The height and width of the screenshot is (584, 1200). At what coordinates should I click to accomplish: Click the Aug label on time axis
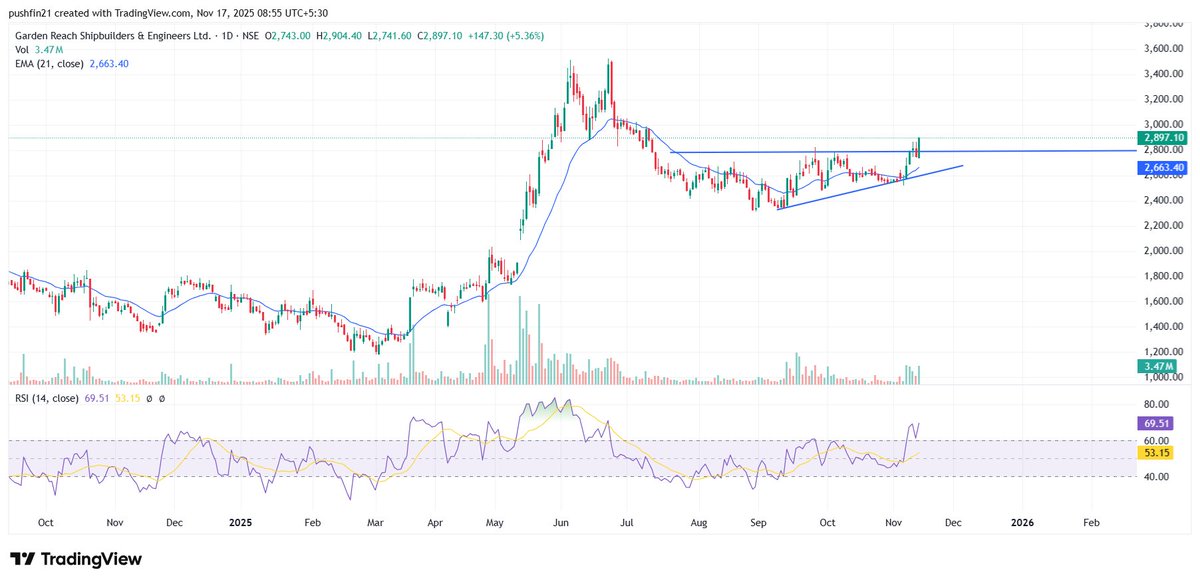tap(699, 522)
